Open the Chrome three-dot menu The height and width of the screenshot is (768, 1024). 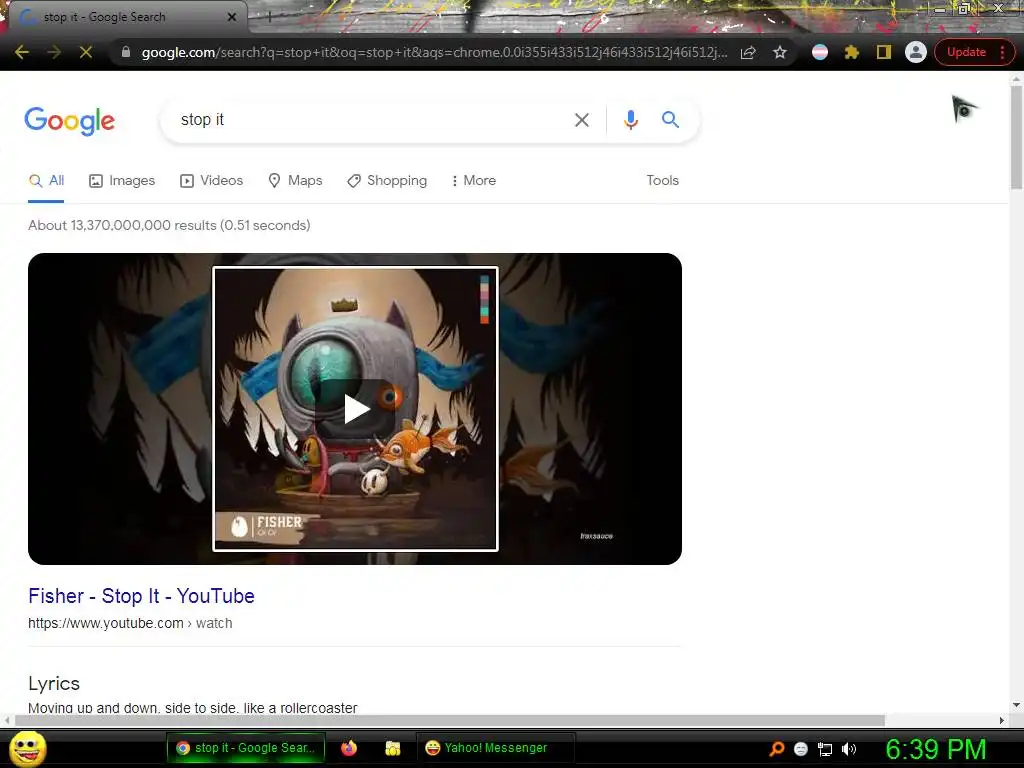coord(1002,52)
